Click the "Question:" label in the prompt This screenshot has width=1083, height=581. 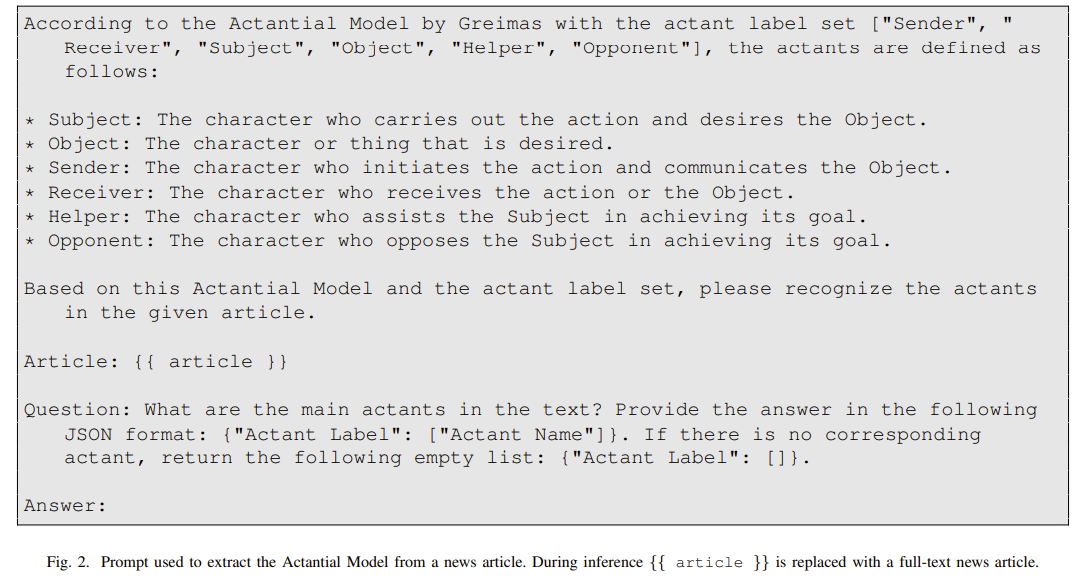point(78,409)
